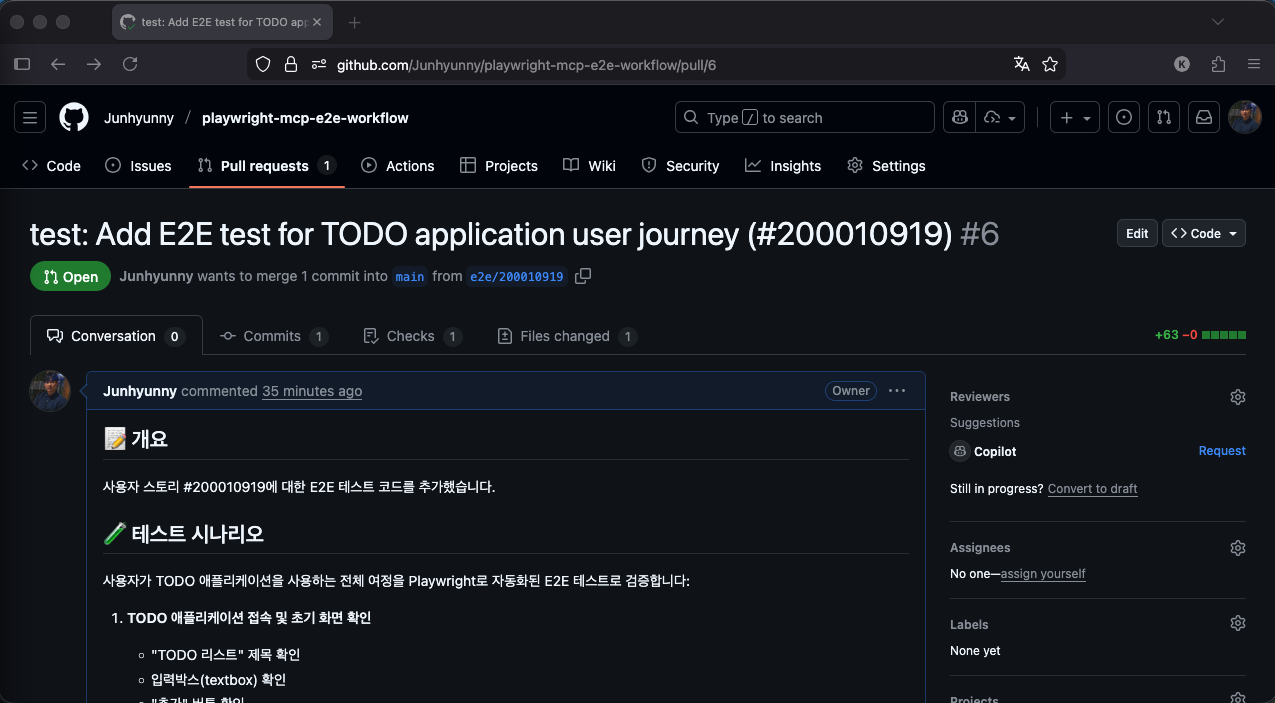The image size is (1275, 703).
Task: Click the assign yourself link
Action: click(1043, 574)
